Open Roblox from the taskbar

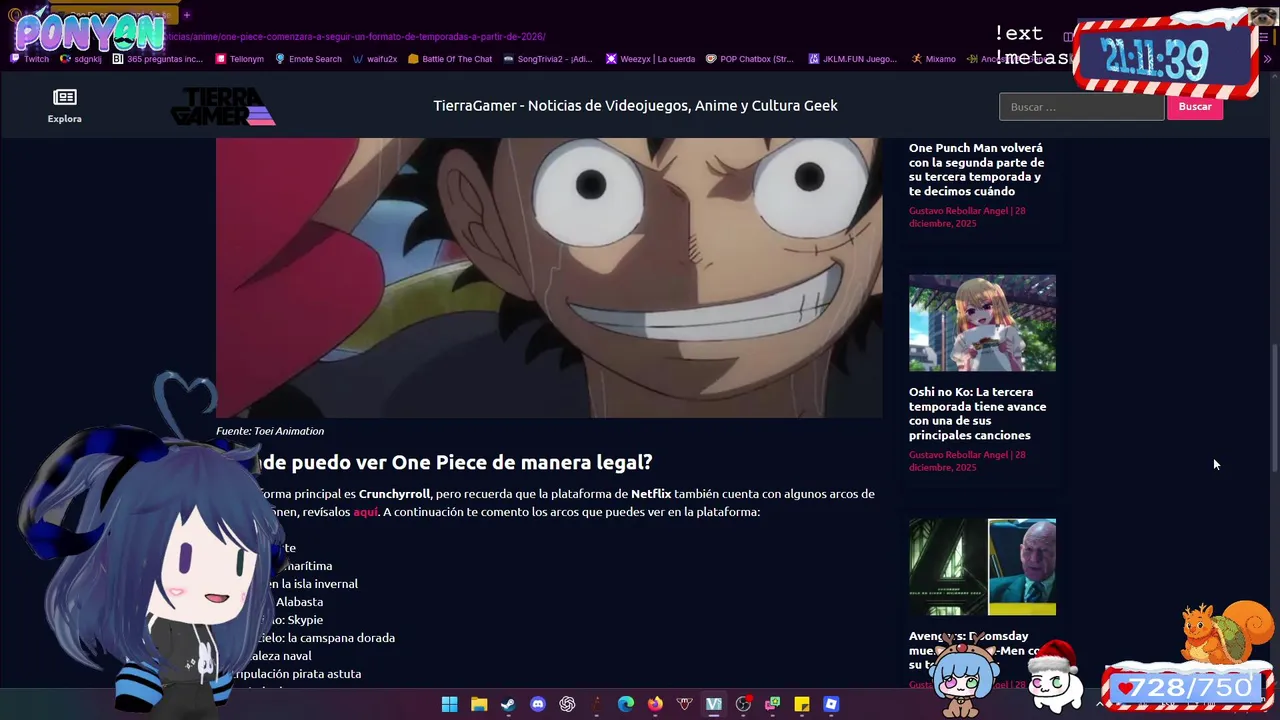click(x=831, y=704)
